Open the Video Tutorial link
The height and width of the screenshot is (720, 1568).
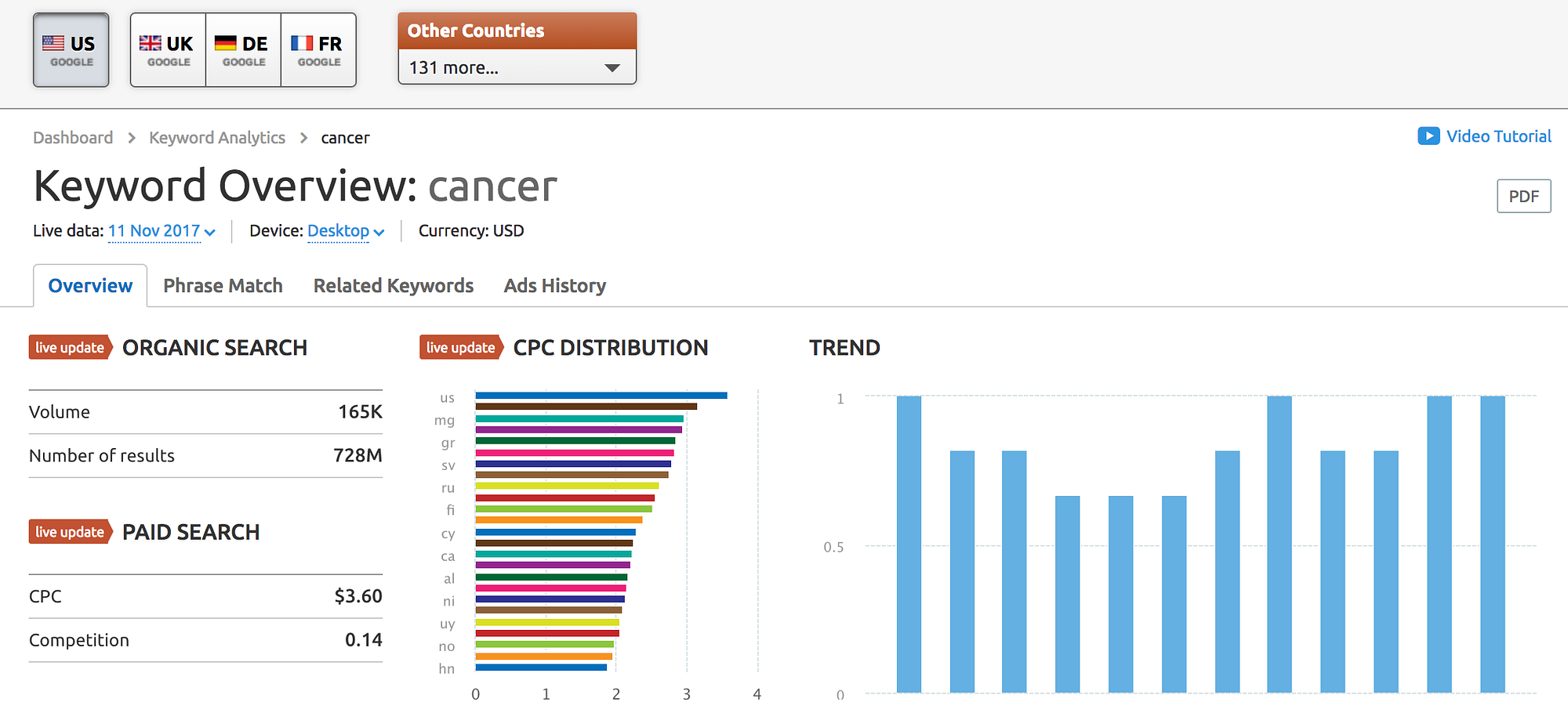(x=1498, y=136)
